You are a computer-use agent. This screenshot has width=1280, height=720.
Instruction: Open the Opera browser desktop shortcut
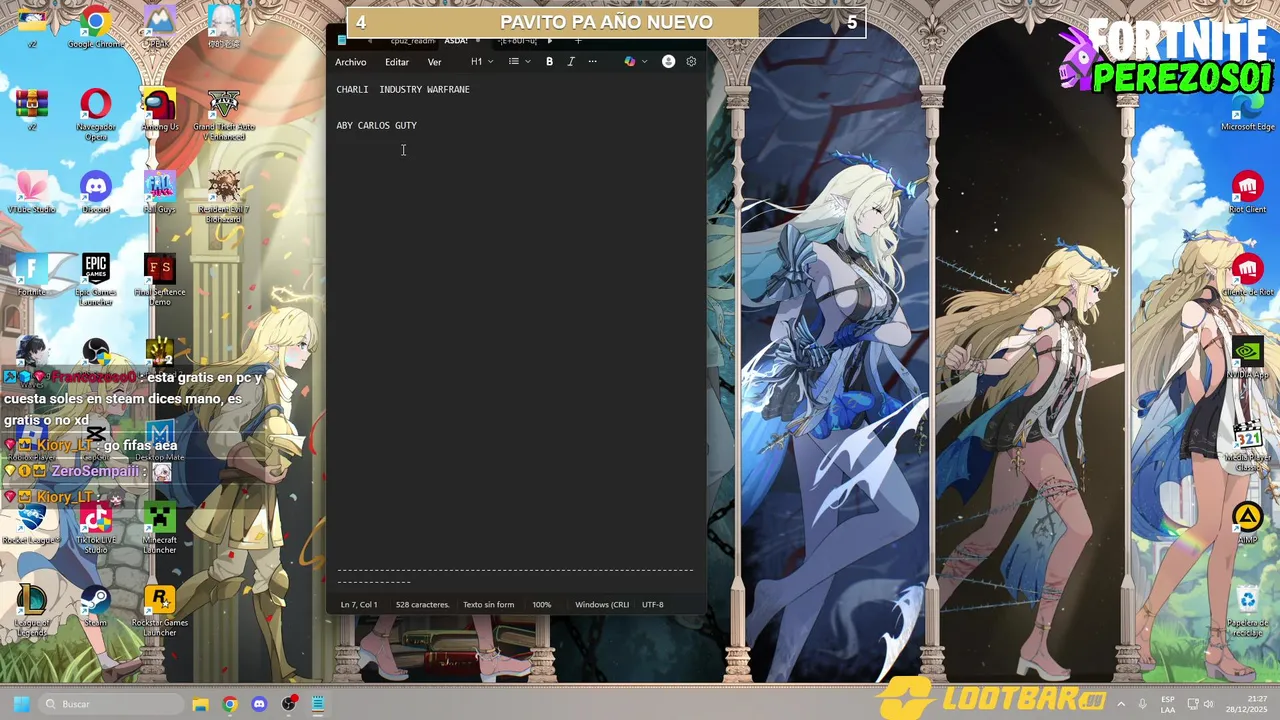[96, 114]
